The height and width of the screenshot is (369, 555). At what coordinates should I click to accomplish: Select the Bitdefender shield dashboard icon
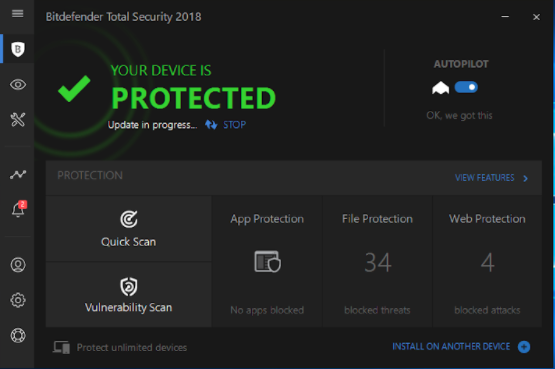click(x=18, y=49)
